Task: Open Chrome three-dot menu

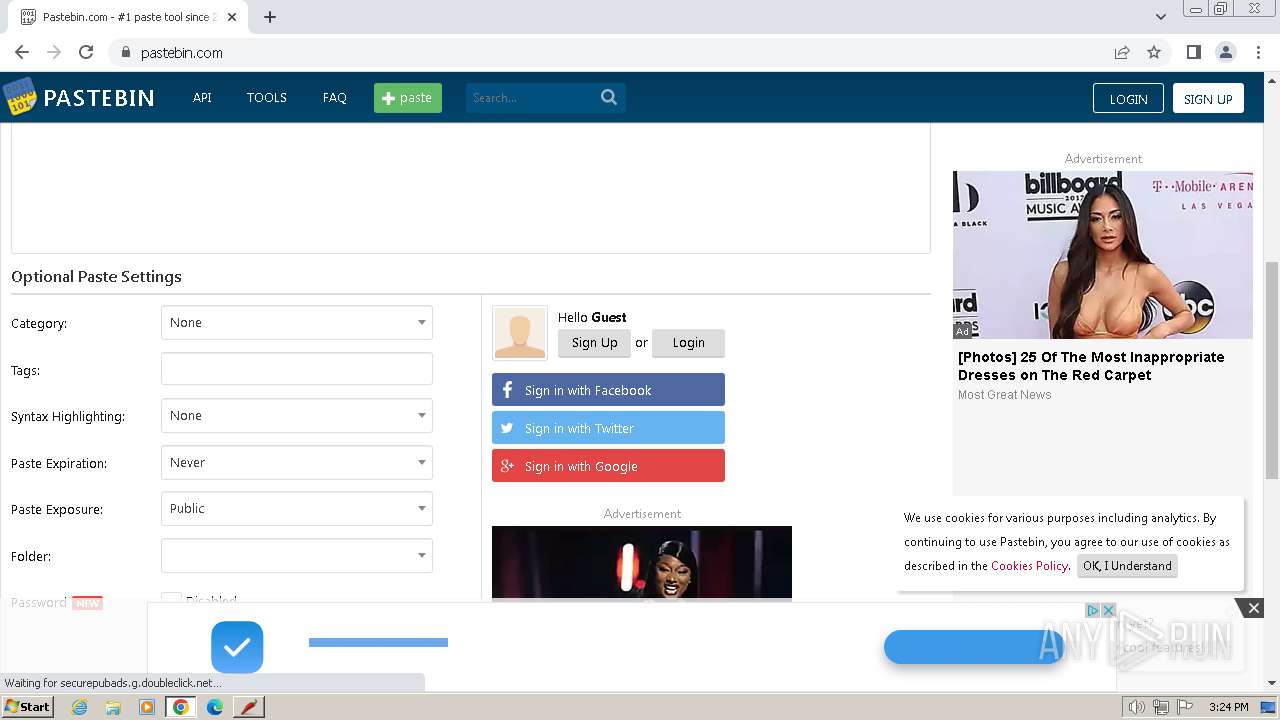Action: (x=1258, y=52)
